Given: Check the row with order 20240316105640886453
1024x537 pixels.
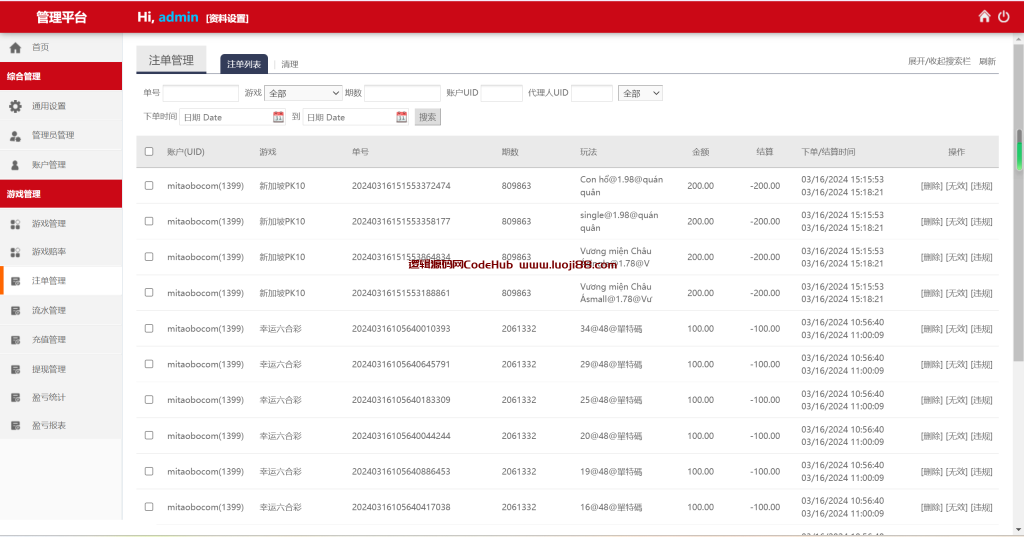Looking at the screenshot, I should click(x=149, y=471).
